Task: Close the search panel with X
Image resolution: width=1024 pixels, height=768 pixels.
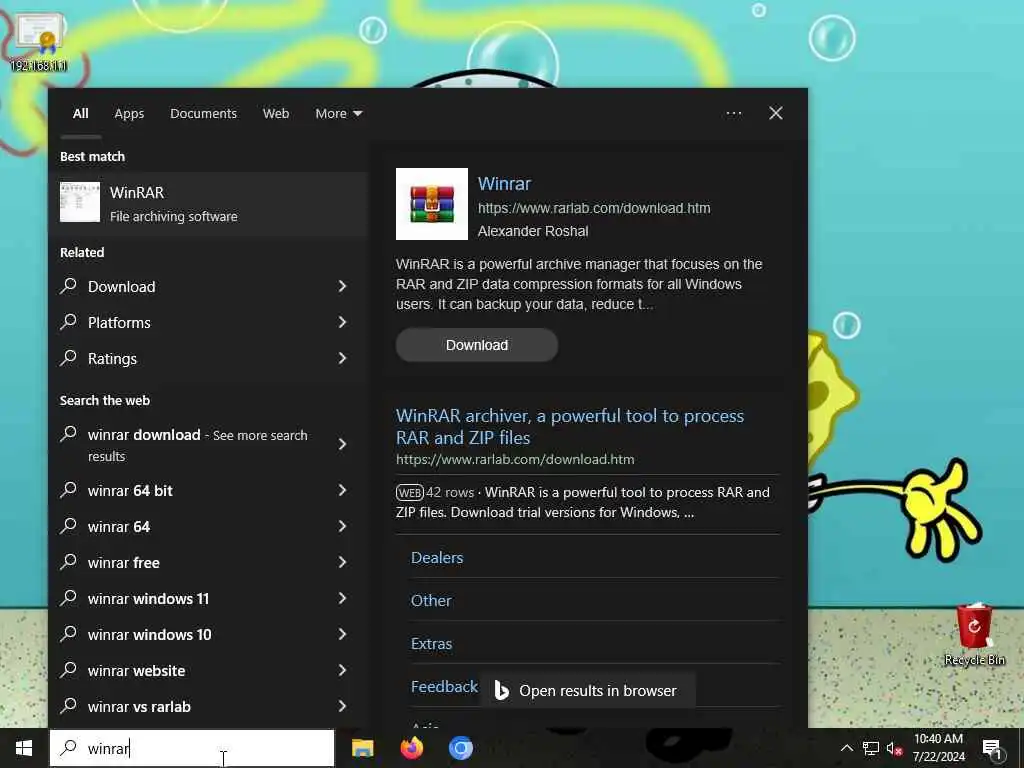Action: coord(775,114)
